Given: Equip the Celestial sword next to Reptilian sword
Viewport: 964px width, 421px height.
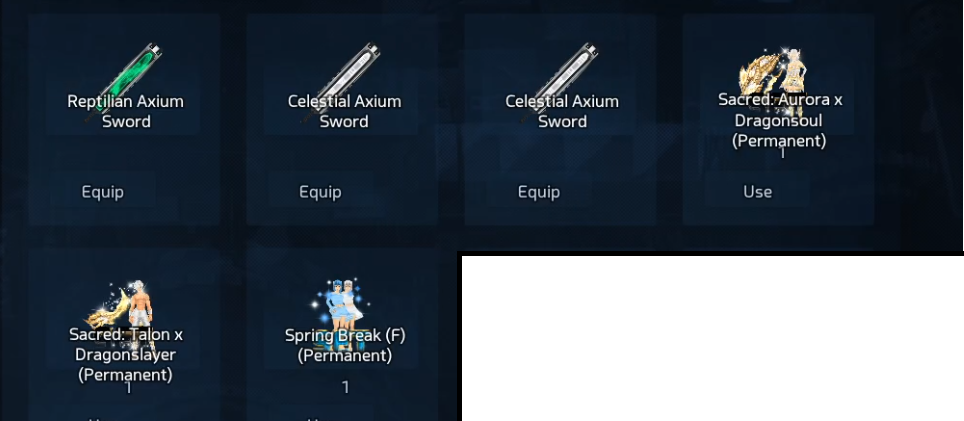Looking at the screenshot, I should 320,192.
